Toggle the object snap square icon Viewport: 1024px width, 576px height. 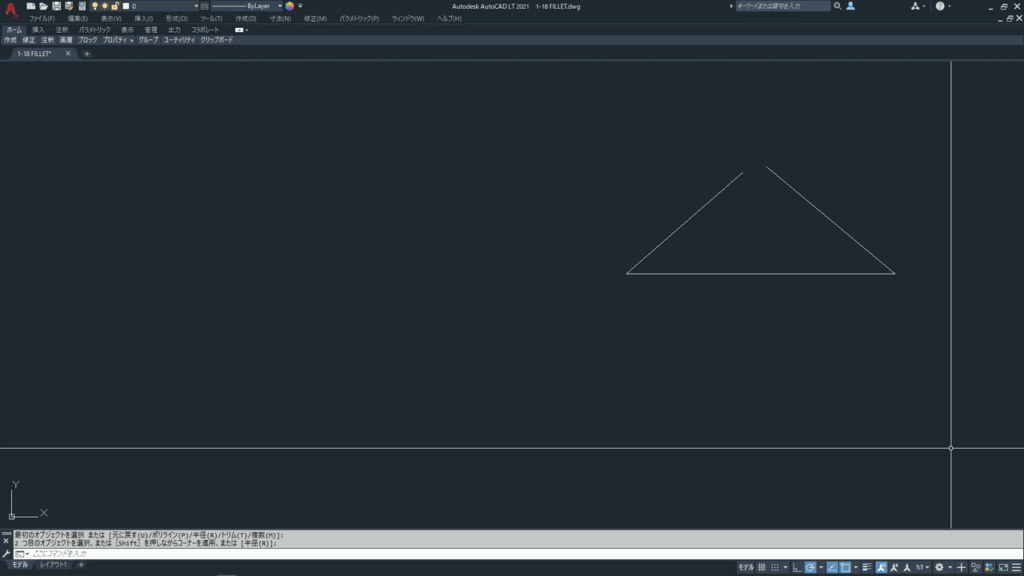846,568
